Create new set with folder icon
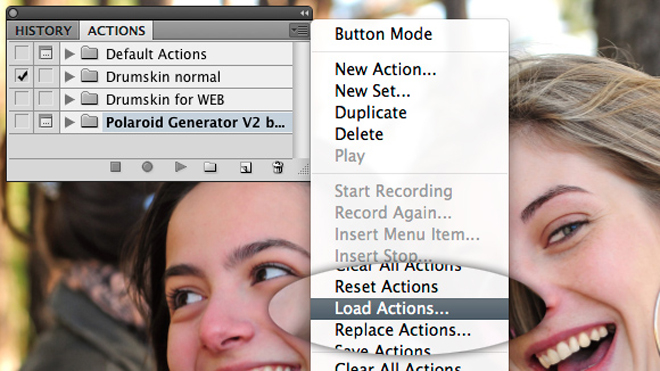 (210, 168)
